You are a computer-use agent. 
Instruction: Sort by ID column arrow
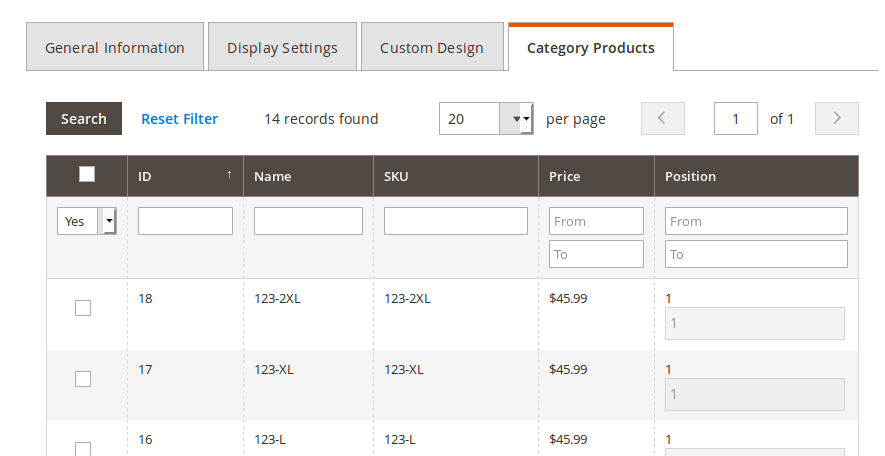(229, 175)
